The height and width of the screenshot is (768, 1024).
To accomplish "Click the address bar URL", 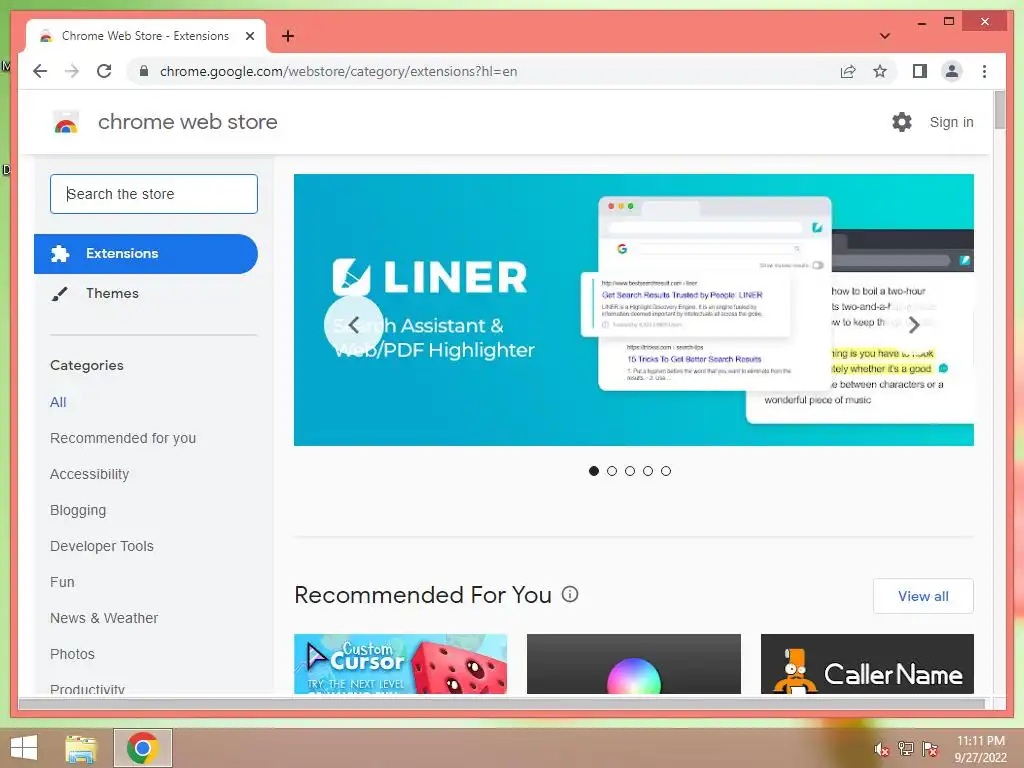I will pos(338,71).
